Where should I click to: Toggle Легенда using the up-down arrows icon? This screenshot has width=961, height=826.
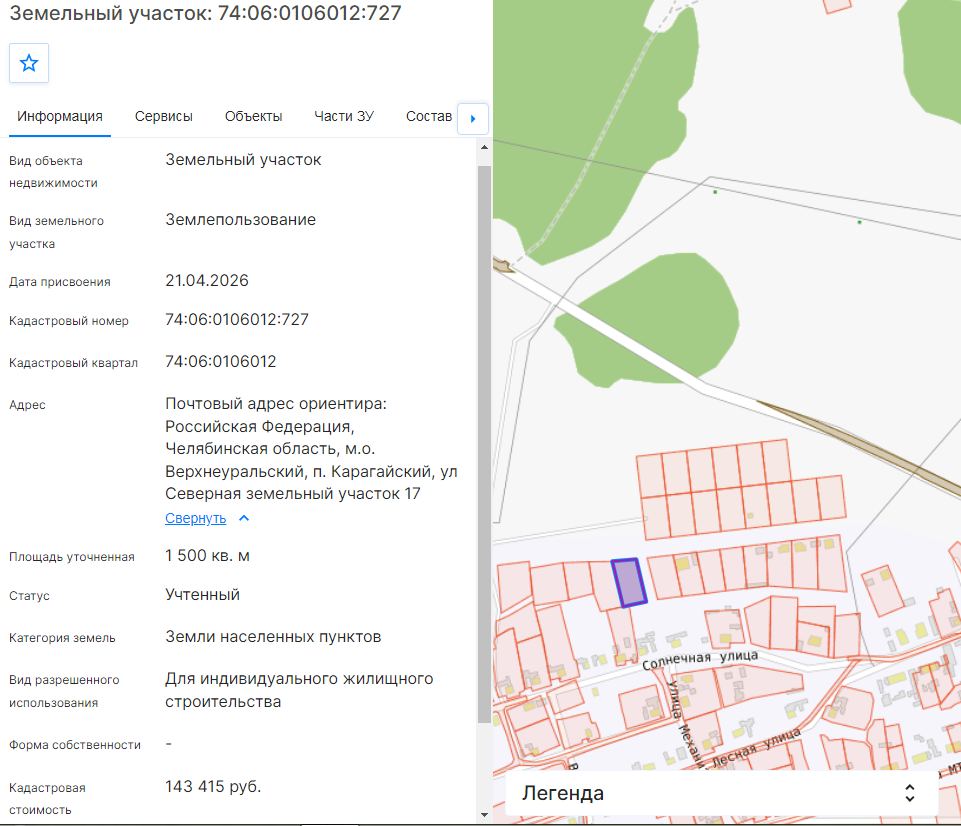pos(910,793)
